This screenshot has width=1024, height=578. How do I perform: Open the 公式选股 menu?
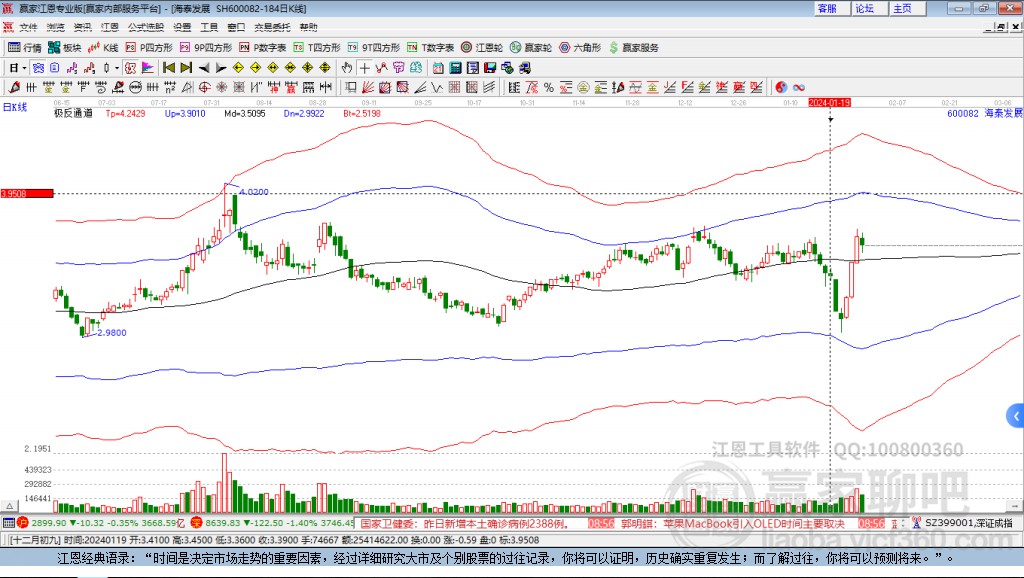tap(146, 27)
